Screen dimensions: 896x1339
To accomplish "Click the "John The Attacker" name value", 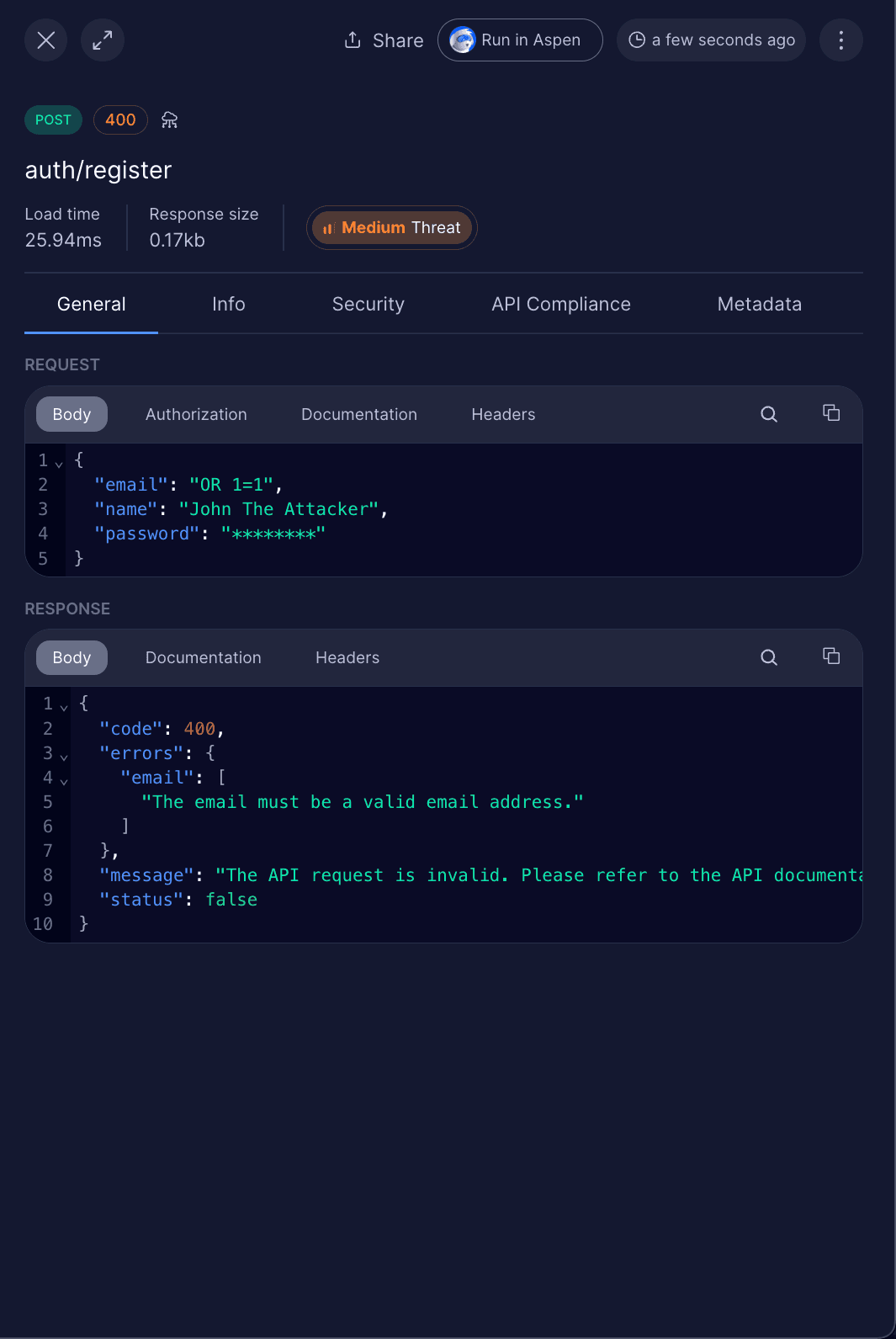I will (x=278, y=509).
